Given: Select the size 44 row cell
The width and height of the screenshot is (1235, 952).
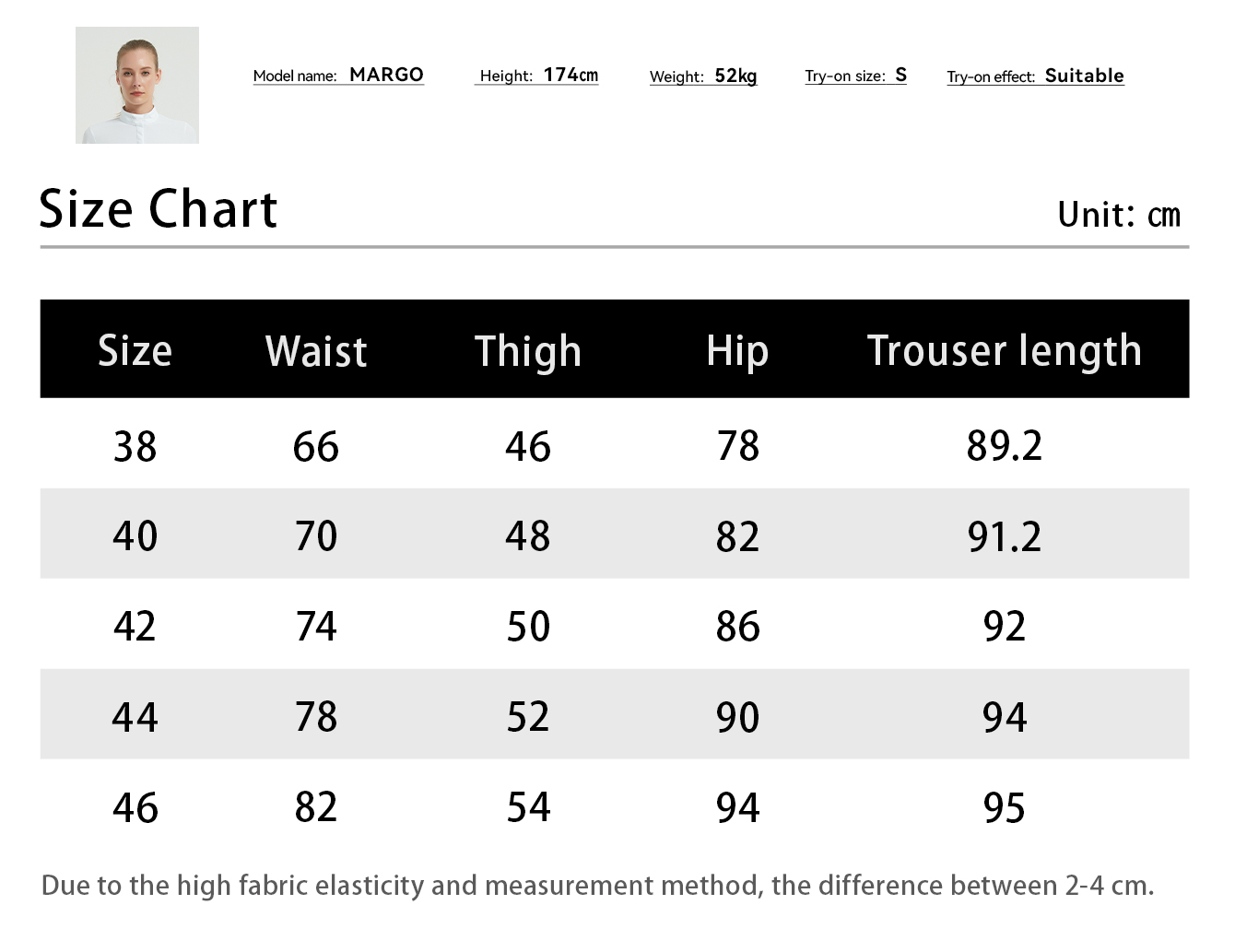Looking at the screenshot, I should (135, 716).
